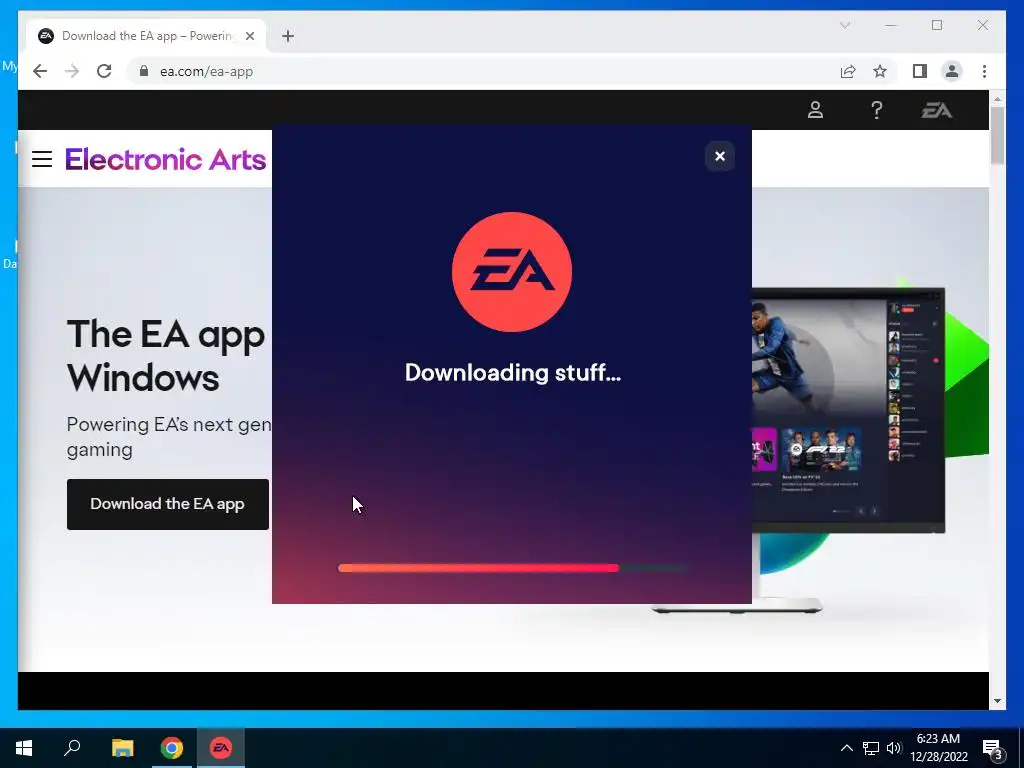The width and height of the screenshot is (1024, 768).
Task: Click the Electronic Arts logo link
Action: click(165, 159)
